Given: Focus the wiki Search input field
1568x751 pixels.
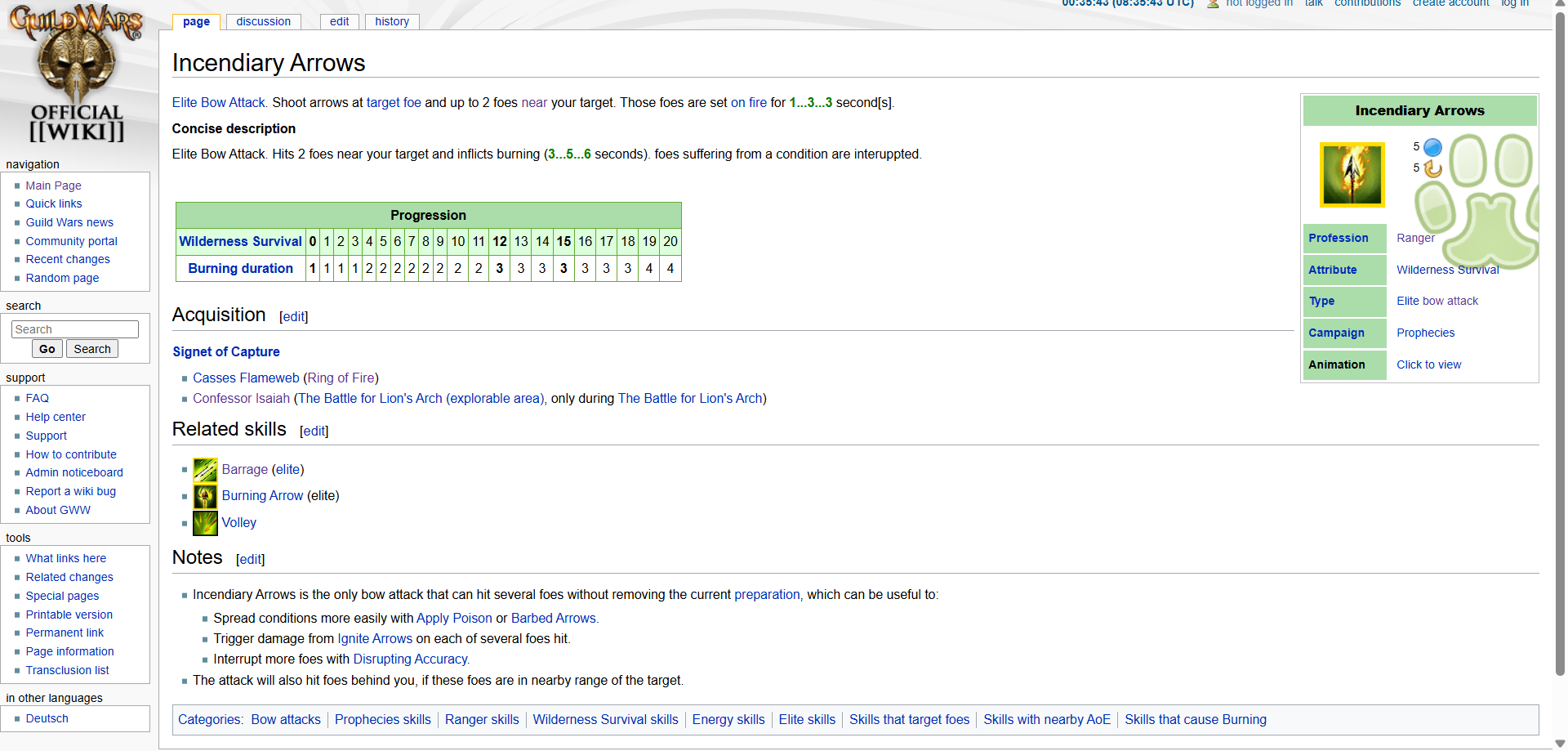Looking at the screenshot, I should [x=75, y=329].
